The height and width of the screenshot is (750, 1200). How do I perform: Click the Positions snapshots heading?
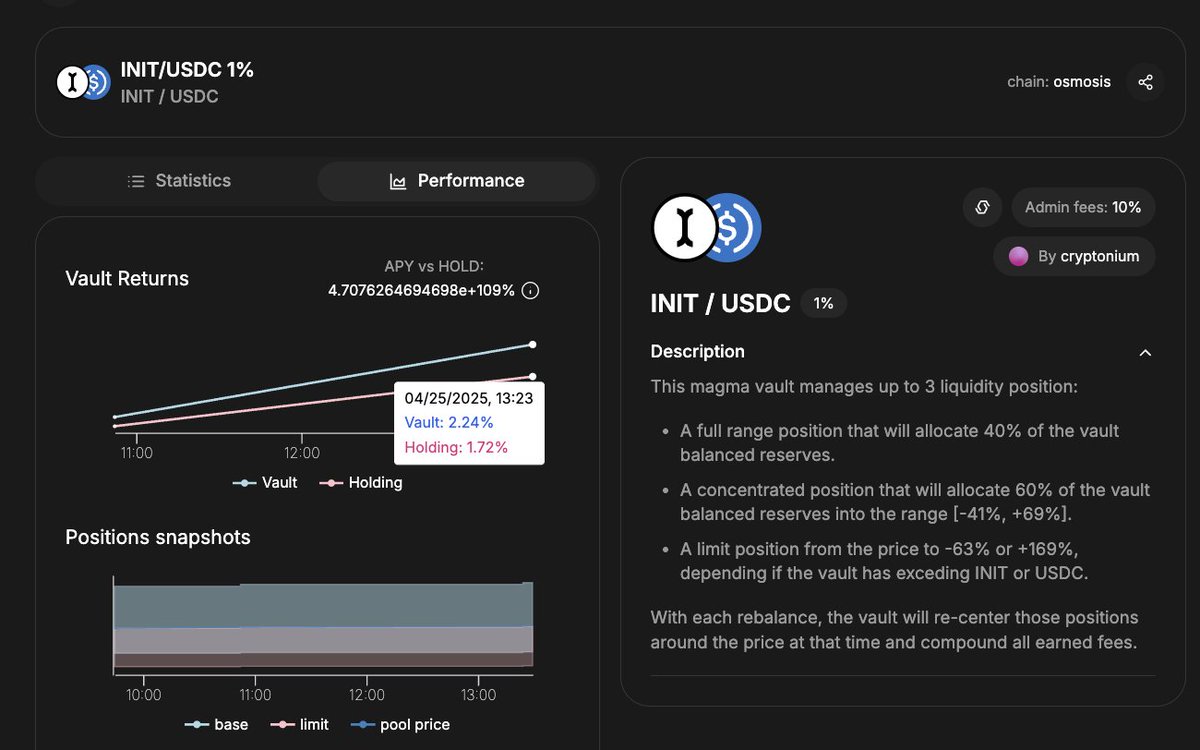[158, 537]
